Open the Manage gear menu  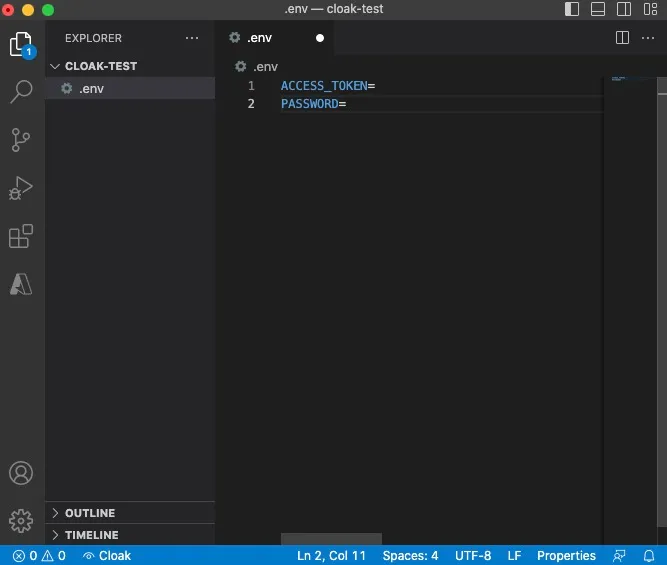pyautogui.click(x=21, y=521)
